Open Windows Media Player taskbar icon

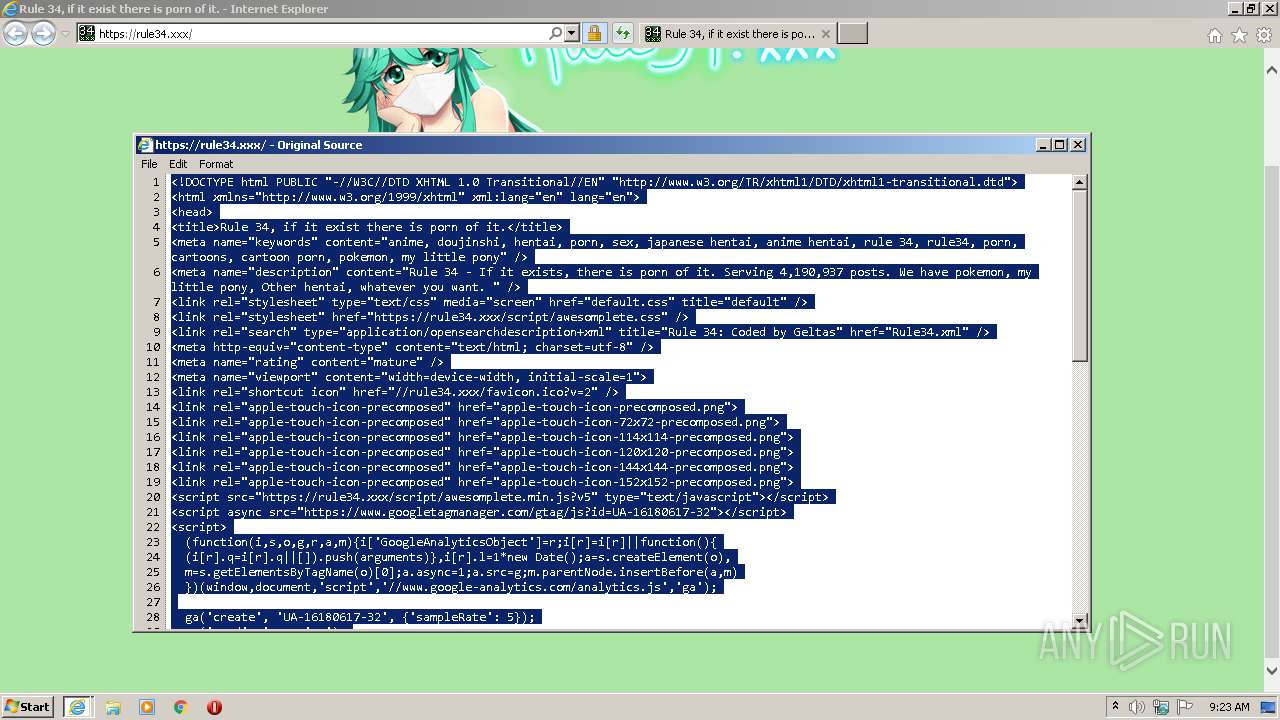coord(147,707)
